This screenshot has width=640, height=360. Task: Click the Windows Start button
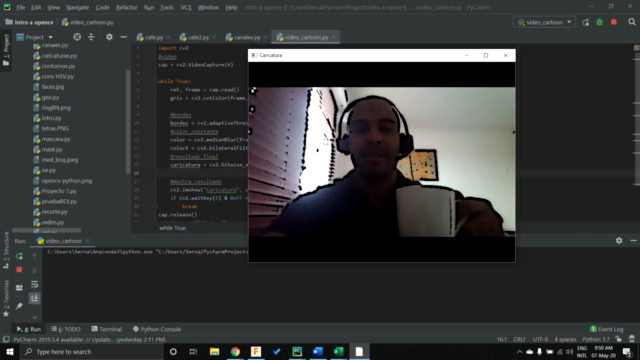coord(10,351)
